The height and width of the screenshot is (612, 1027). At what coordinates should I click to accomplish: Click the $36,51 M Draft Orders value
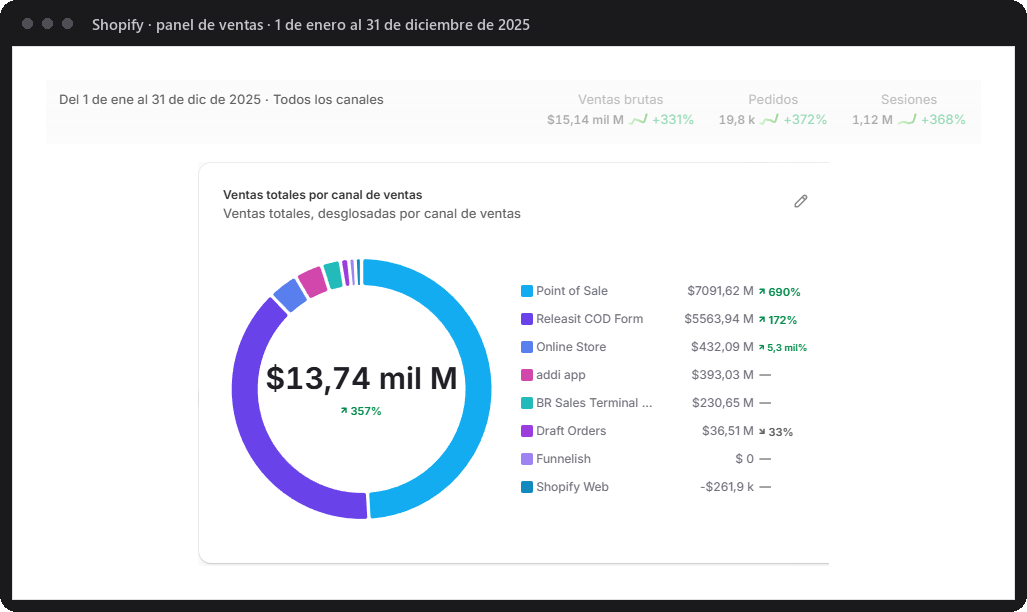pyautogui.click(x=728, y=431)
